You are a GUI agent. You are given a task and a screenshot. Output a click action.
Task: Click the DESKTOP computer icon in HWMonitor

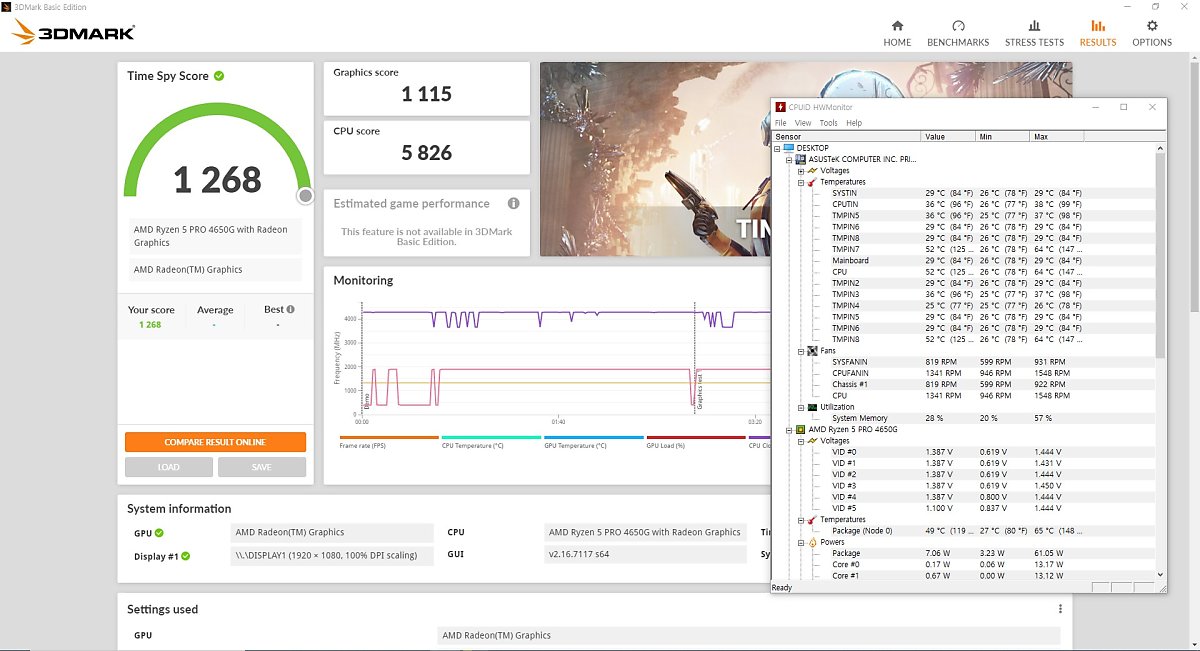(790, 148)
